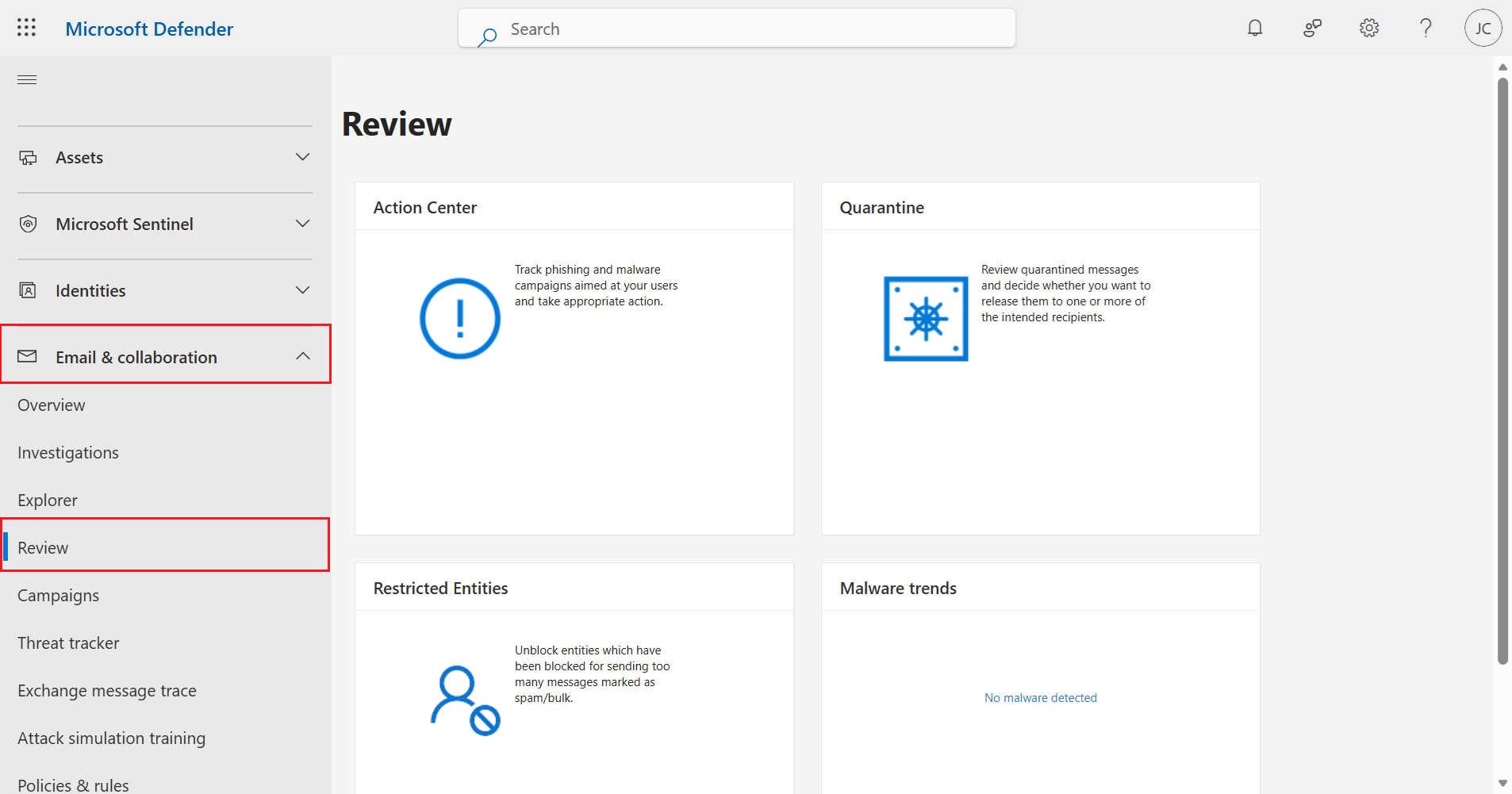Open the Malware trends card title
The image size is (1512, 794).
click(x=898, y=589)
